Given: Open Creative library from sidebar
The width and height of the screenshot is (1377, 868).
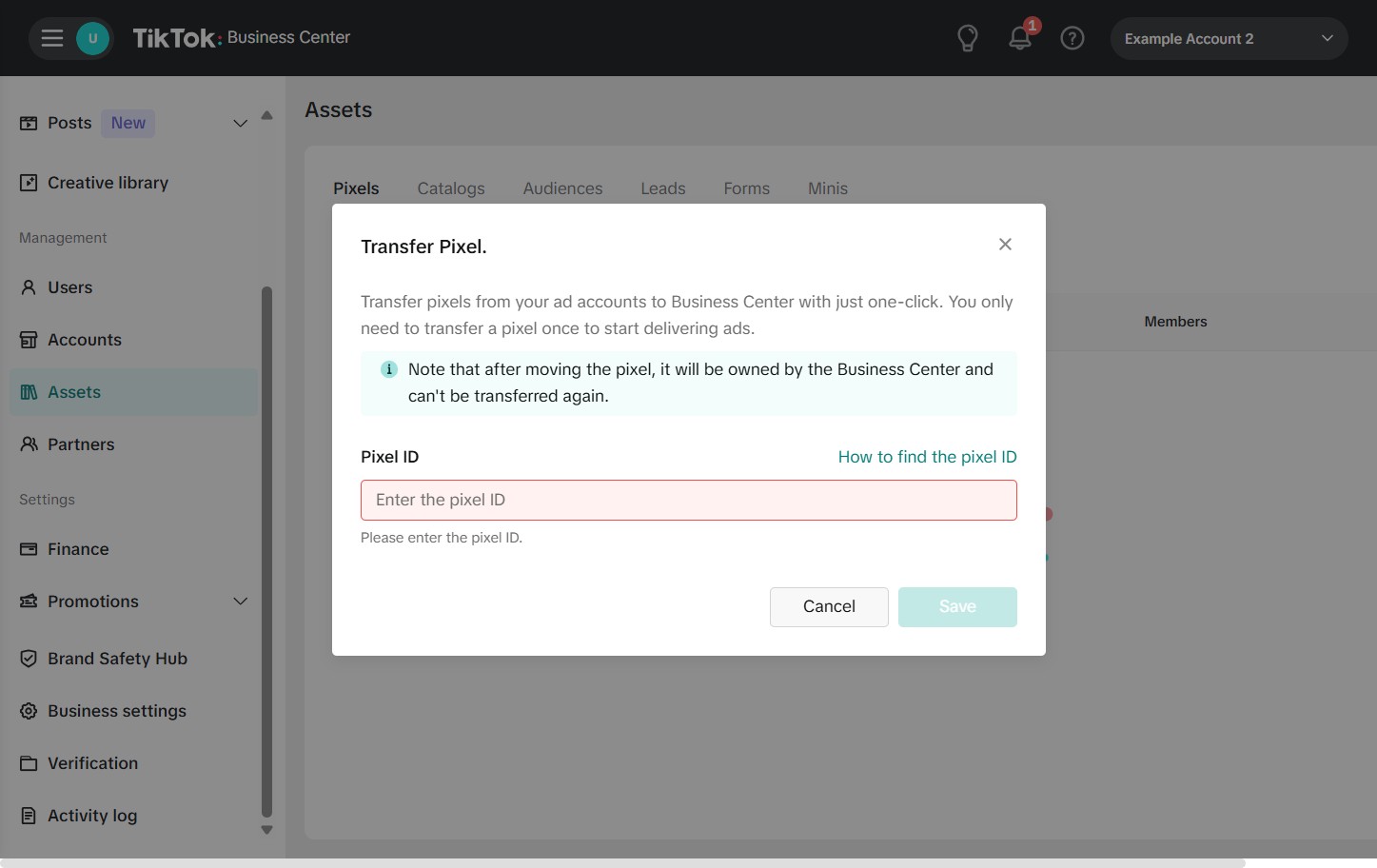Looking at the screenshot, I should (x=108, y=183).
